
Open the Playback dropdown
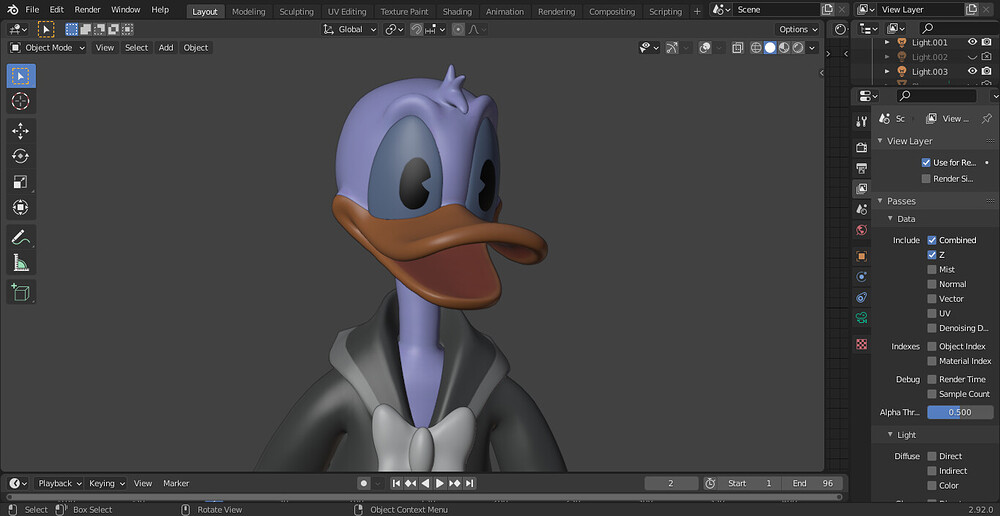tap(59, 483)
